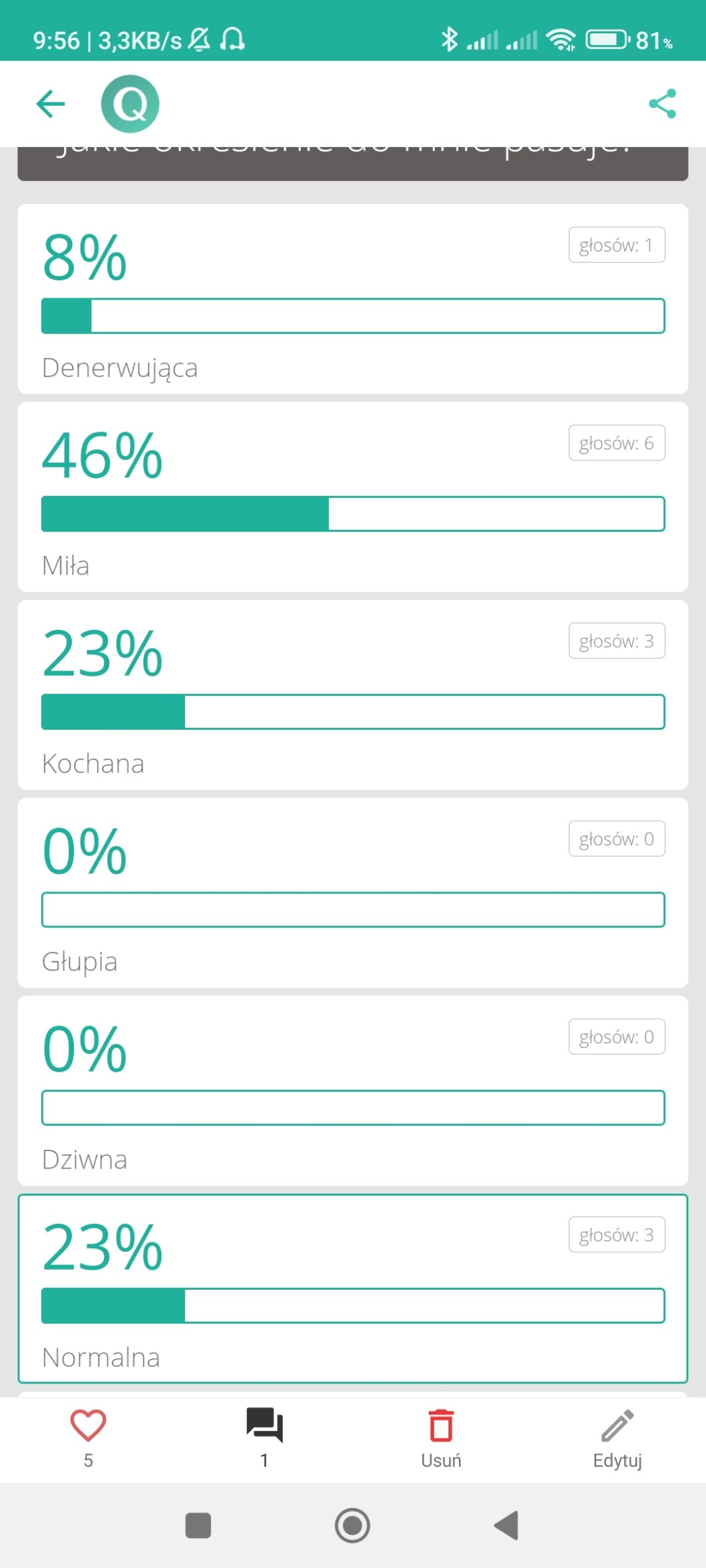Click the 'głosów: 6' vote count badge
Viewport: 706px width, 1568px height.
[617, 443]
